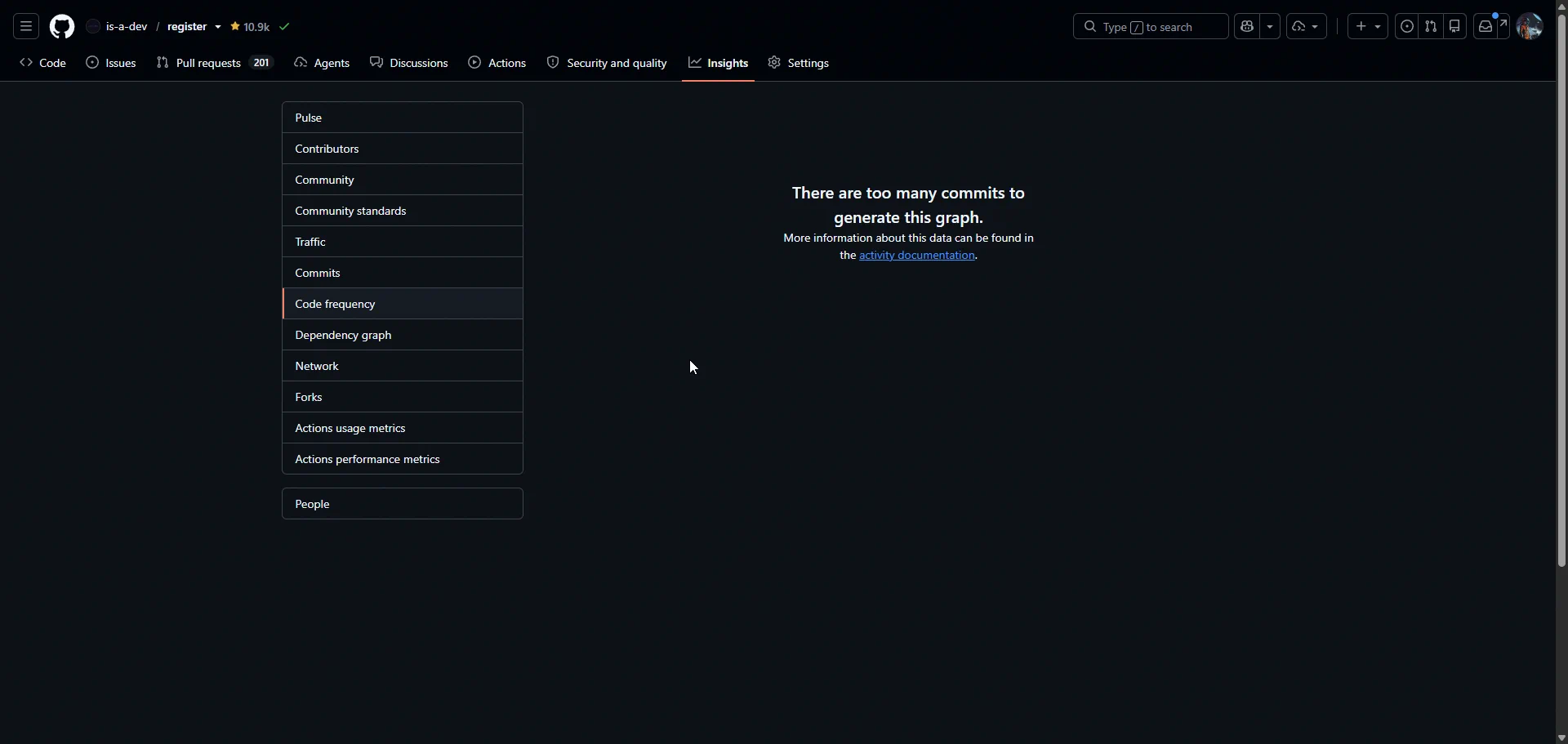Screen dimensions: 1568x744
Task: Switch to the Issues tab
Action: coord(111,63)
